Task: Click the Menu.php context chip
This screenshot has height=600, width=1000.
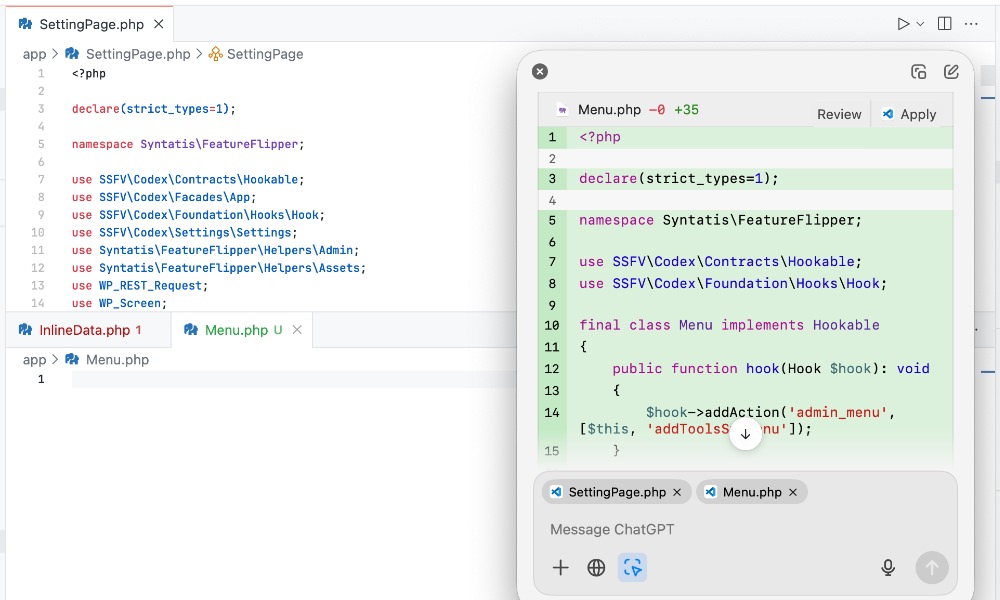Action: click(x=752, y=492)
